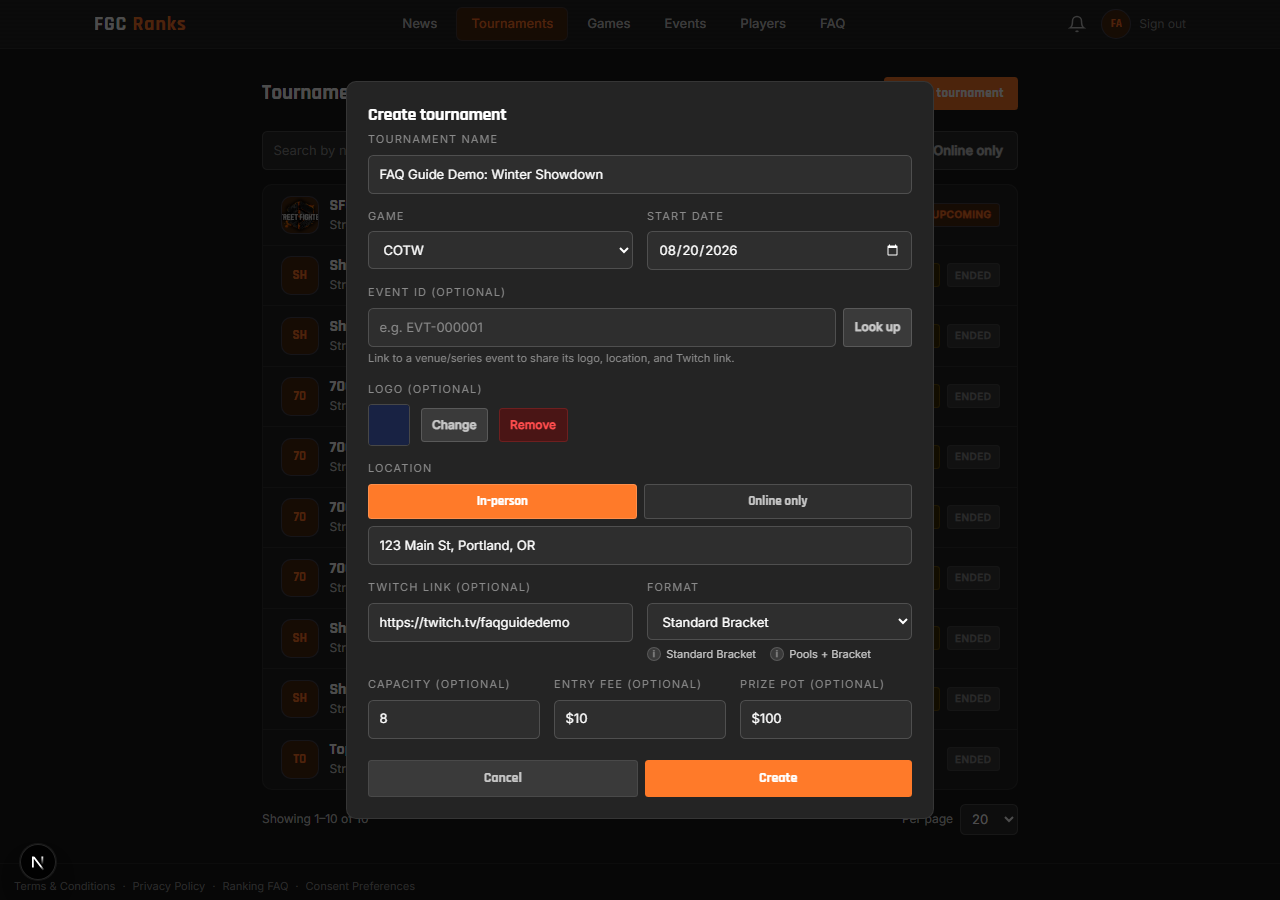This screenshot has width=1280, height=900.
Task: Switch location to Online only
Action: [x=778, y=501]
